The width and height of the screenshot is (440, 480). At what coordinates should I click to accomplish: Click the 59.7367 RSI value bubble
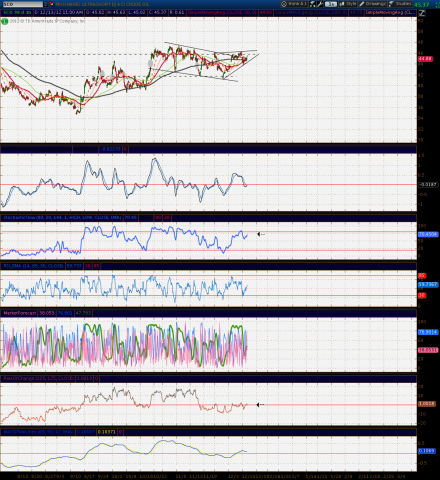point(428,285)
